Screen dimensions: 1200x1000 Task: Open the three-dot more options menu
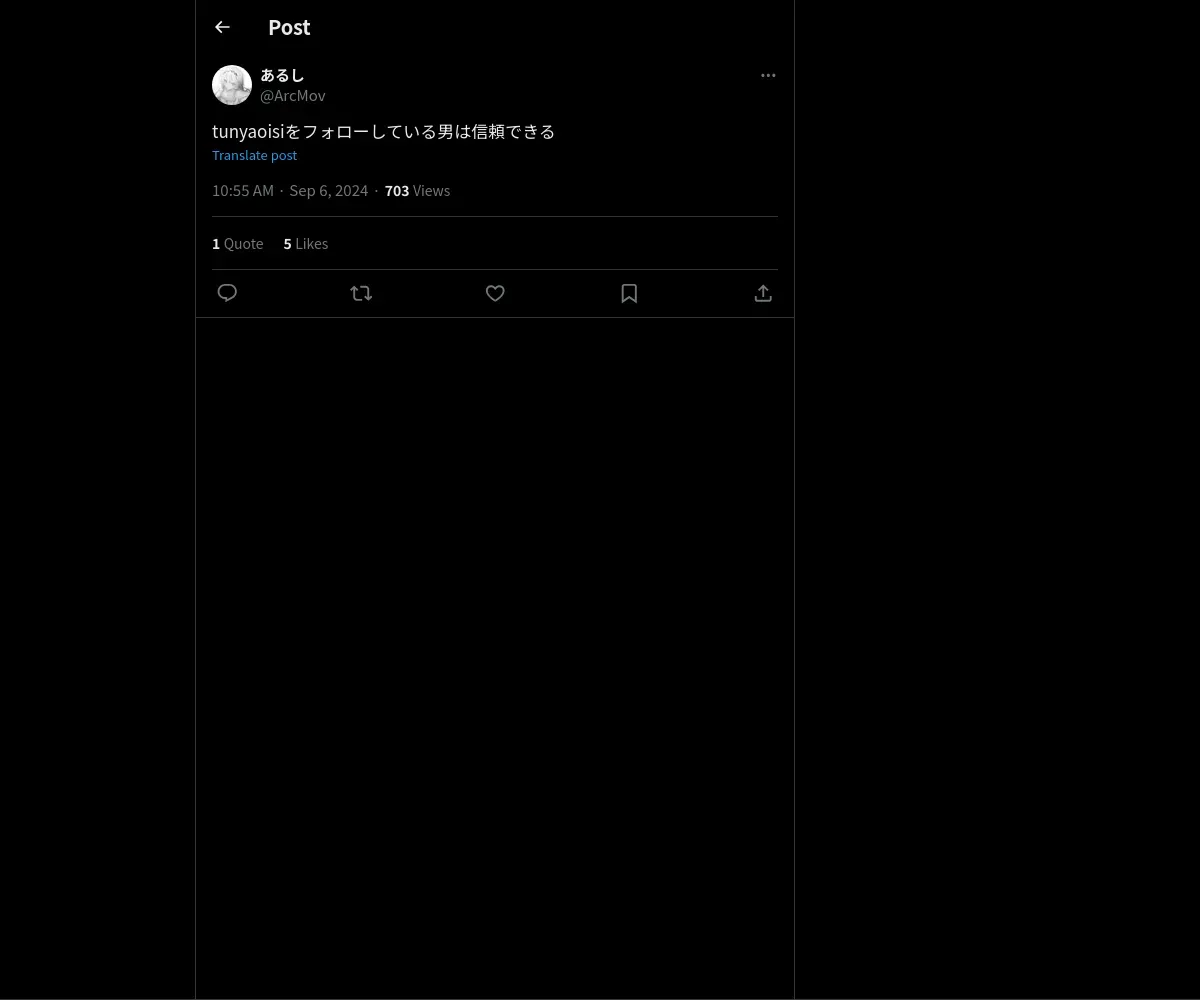pos(768,75)
